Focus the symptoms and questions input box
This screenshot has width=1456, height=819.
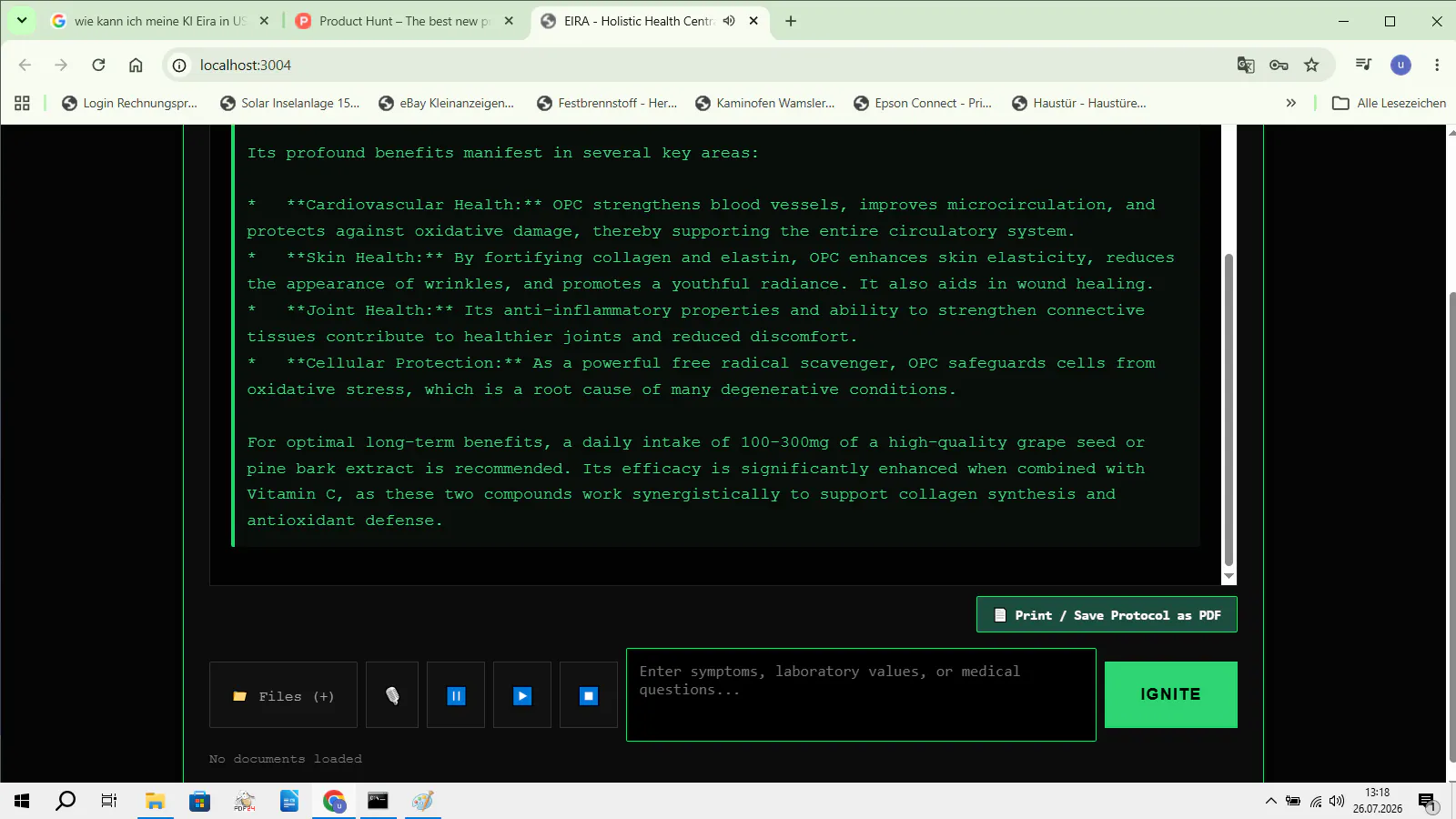(x=861, y=694)
